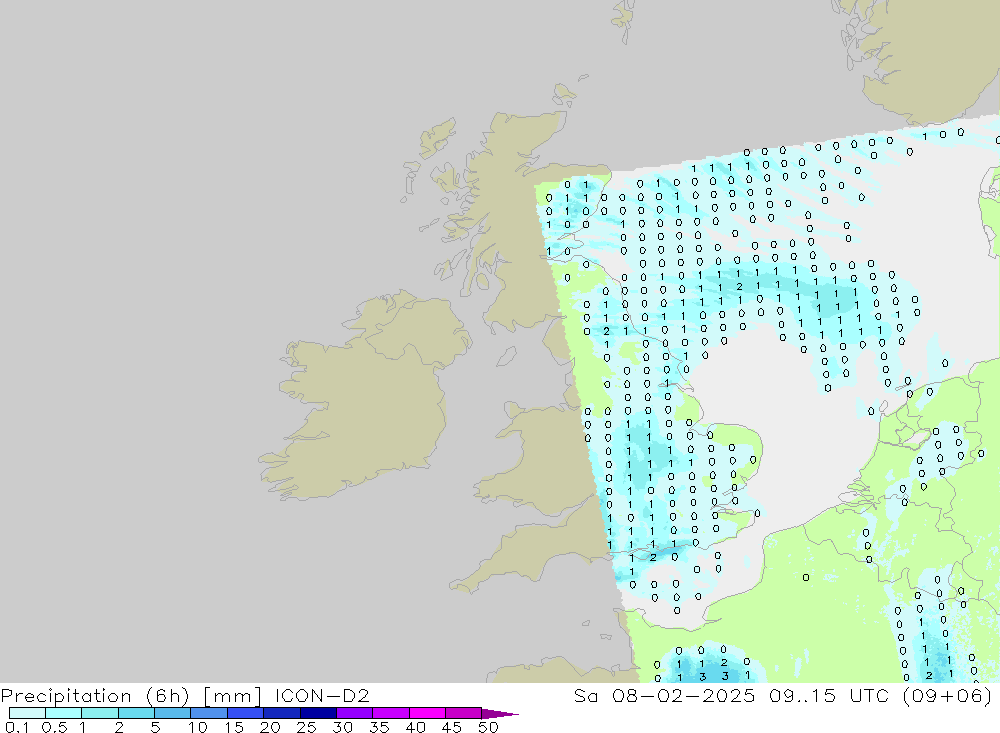Click the '0.1' legend scale value
Viewport: 1000px width, 733px height.
tap(17, 727)
